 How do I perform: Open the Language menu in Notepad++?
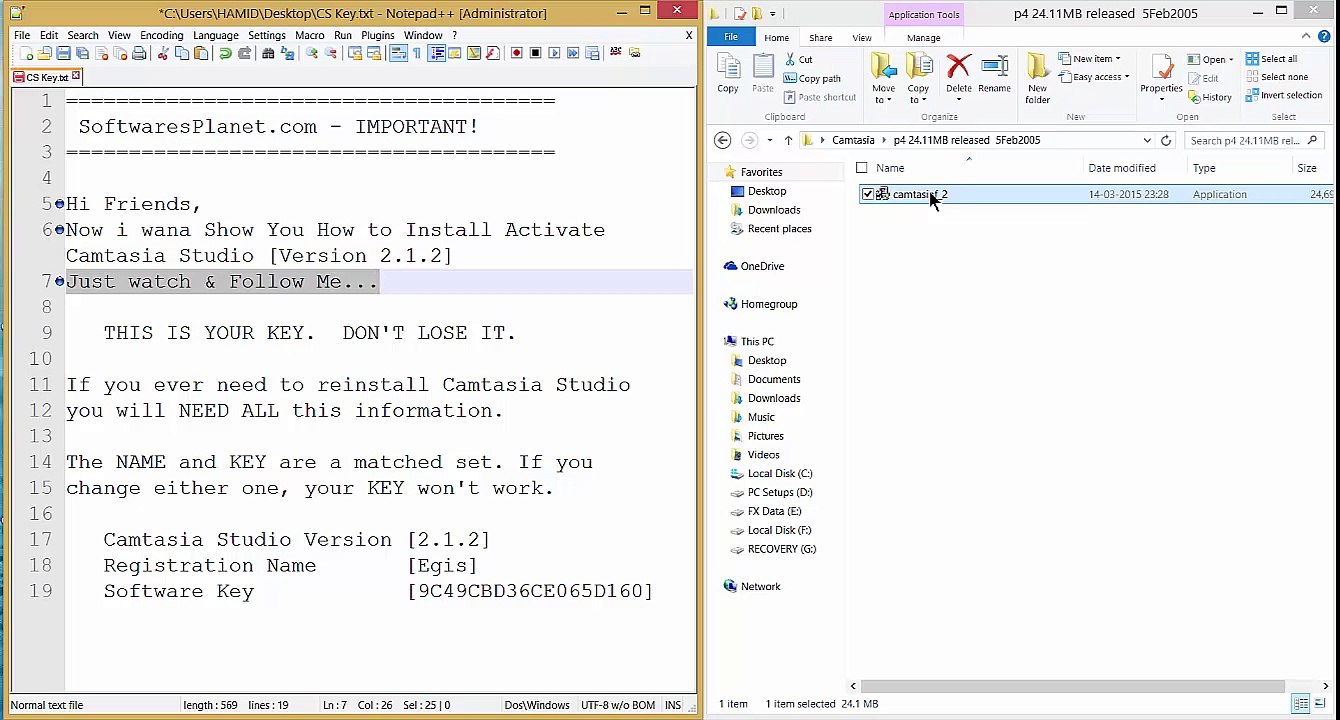coord(216,35)
